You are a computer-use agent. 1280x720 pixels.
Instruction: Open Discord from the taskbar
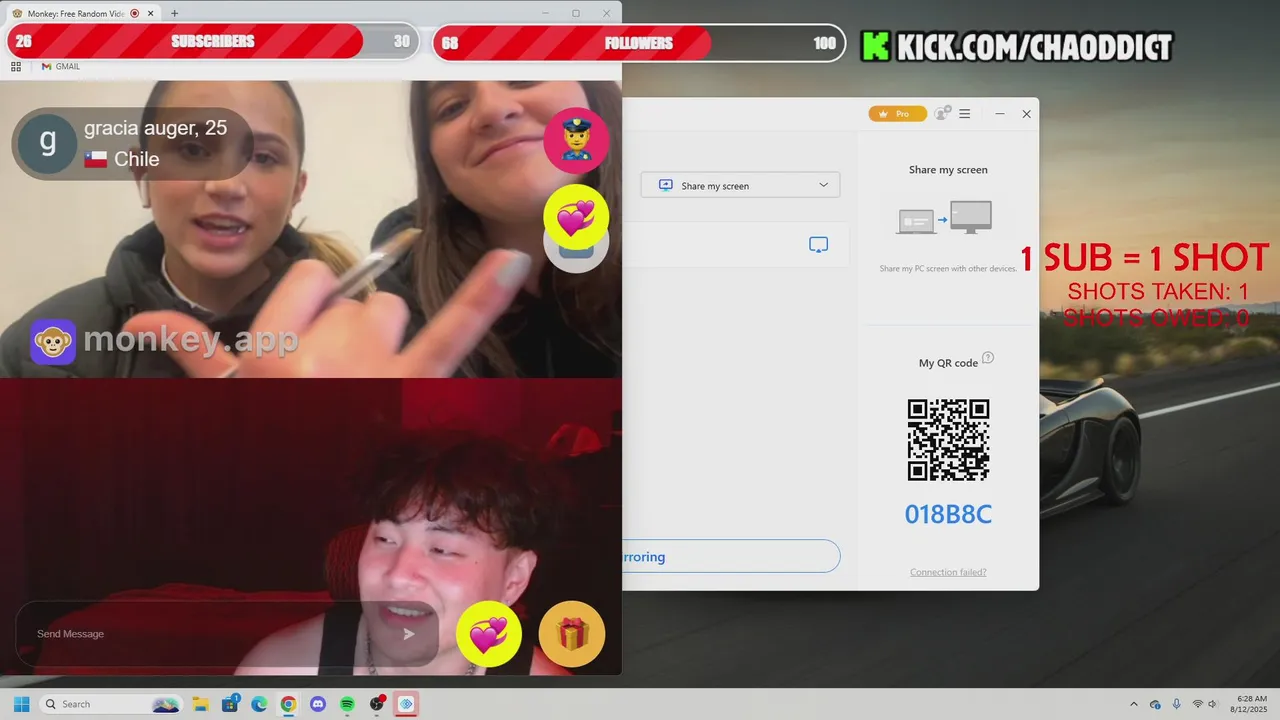click(x=318, y=704)
